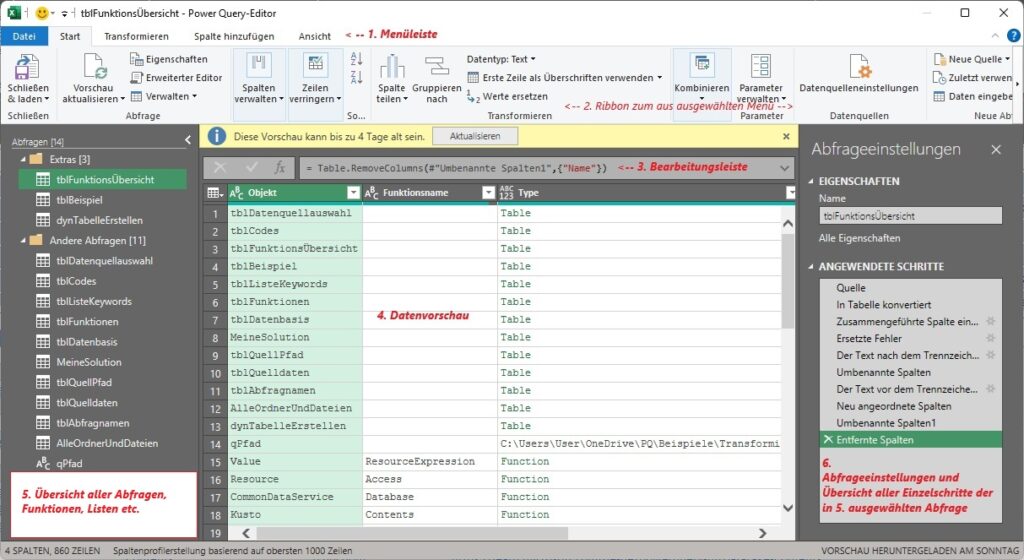Viewport: 1024px width, 560px height.
Task: Switch to the Start tab
Action: pyautogui.click(x=70, y=37)
